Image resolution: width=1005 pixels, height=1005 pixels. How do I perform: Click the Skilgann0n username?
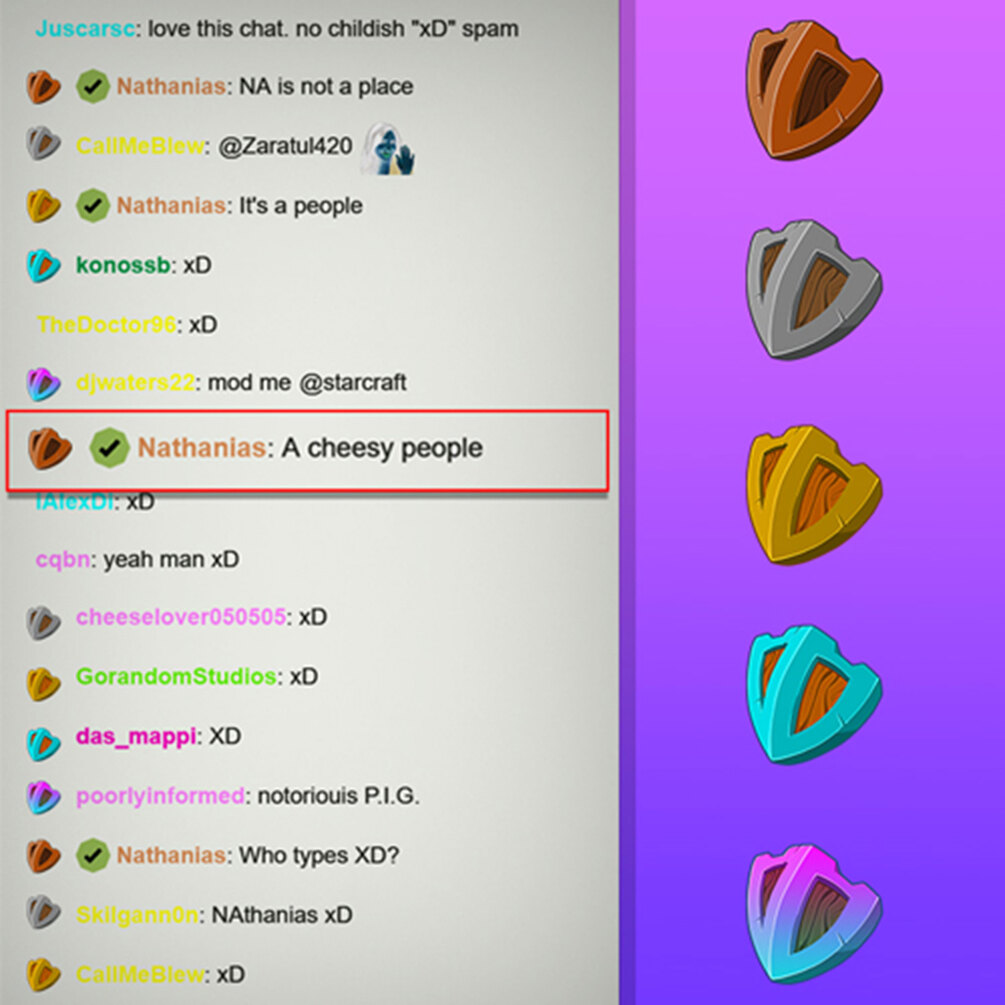pos(137,915)
